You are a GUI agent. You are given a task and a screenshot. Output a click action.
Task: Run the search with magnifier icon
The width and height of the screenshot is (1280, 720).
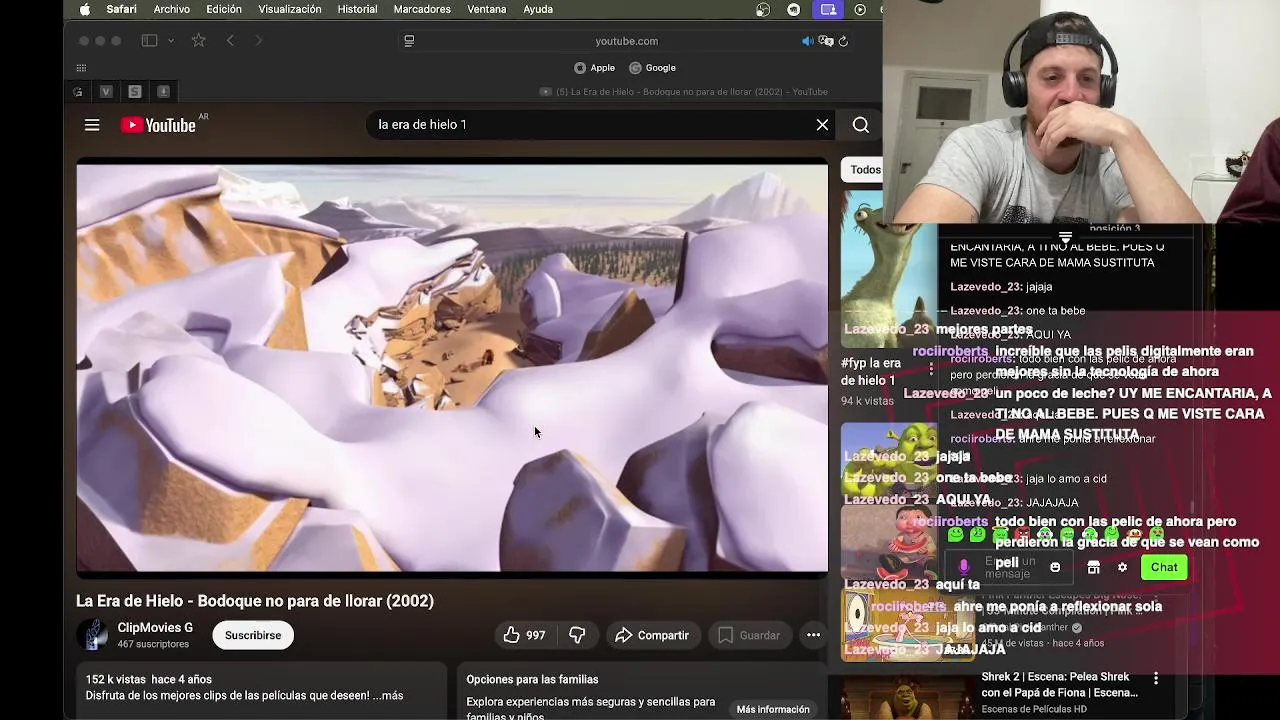coord(861,125)
